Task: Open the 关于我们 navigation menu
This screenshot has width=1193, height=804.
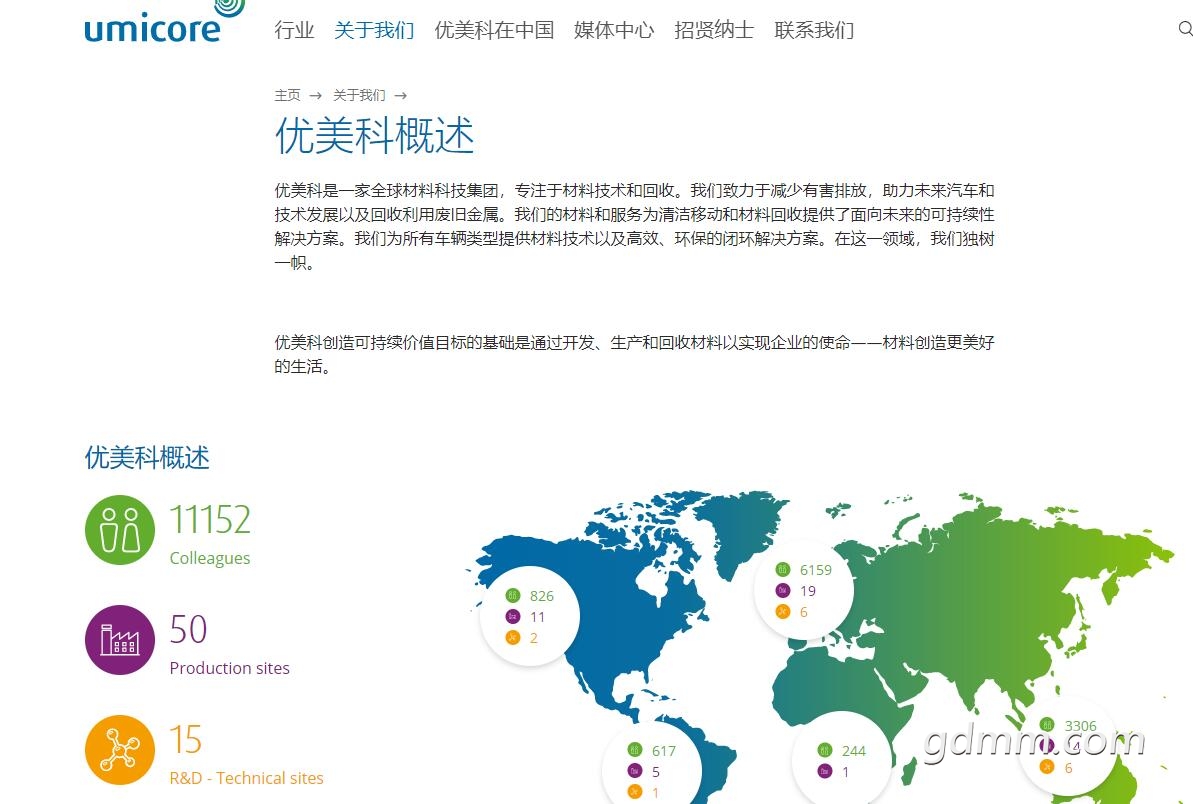Action: tap(374, 30)
